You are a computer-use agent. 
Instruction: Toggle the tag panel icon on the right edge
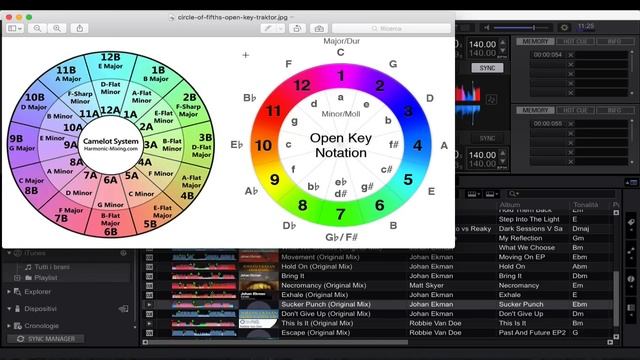631,222
